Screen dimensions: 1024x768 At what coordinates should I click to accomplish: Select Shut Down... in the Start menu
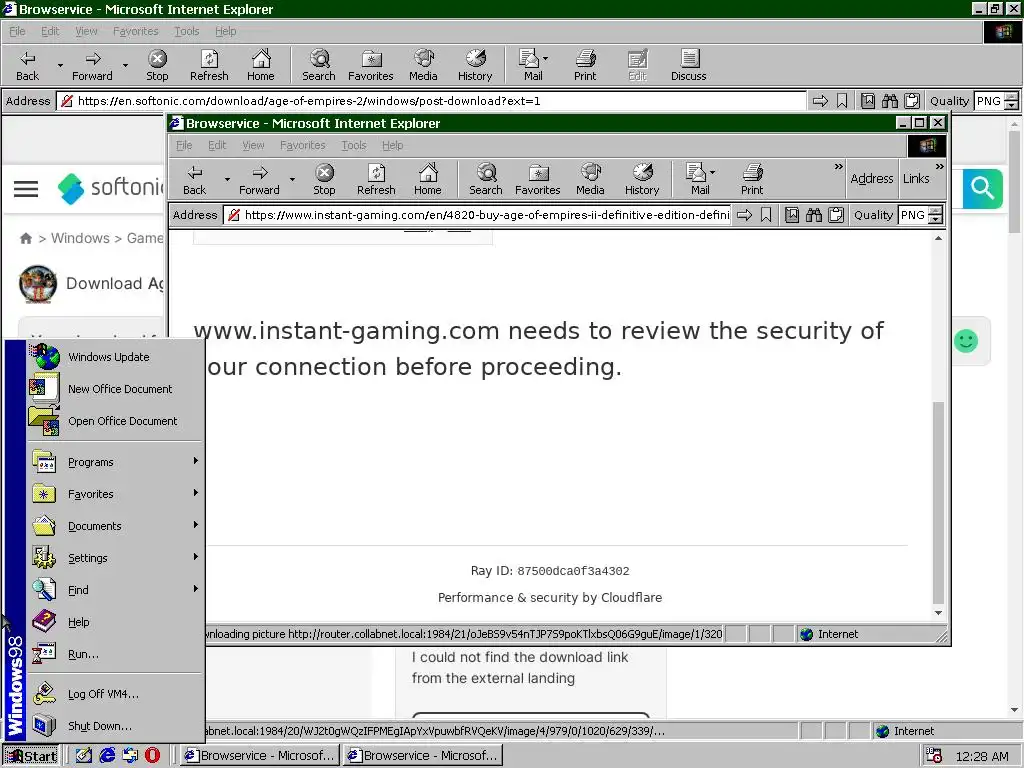tap(115, 726)
